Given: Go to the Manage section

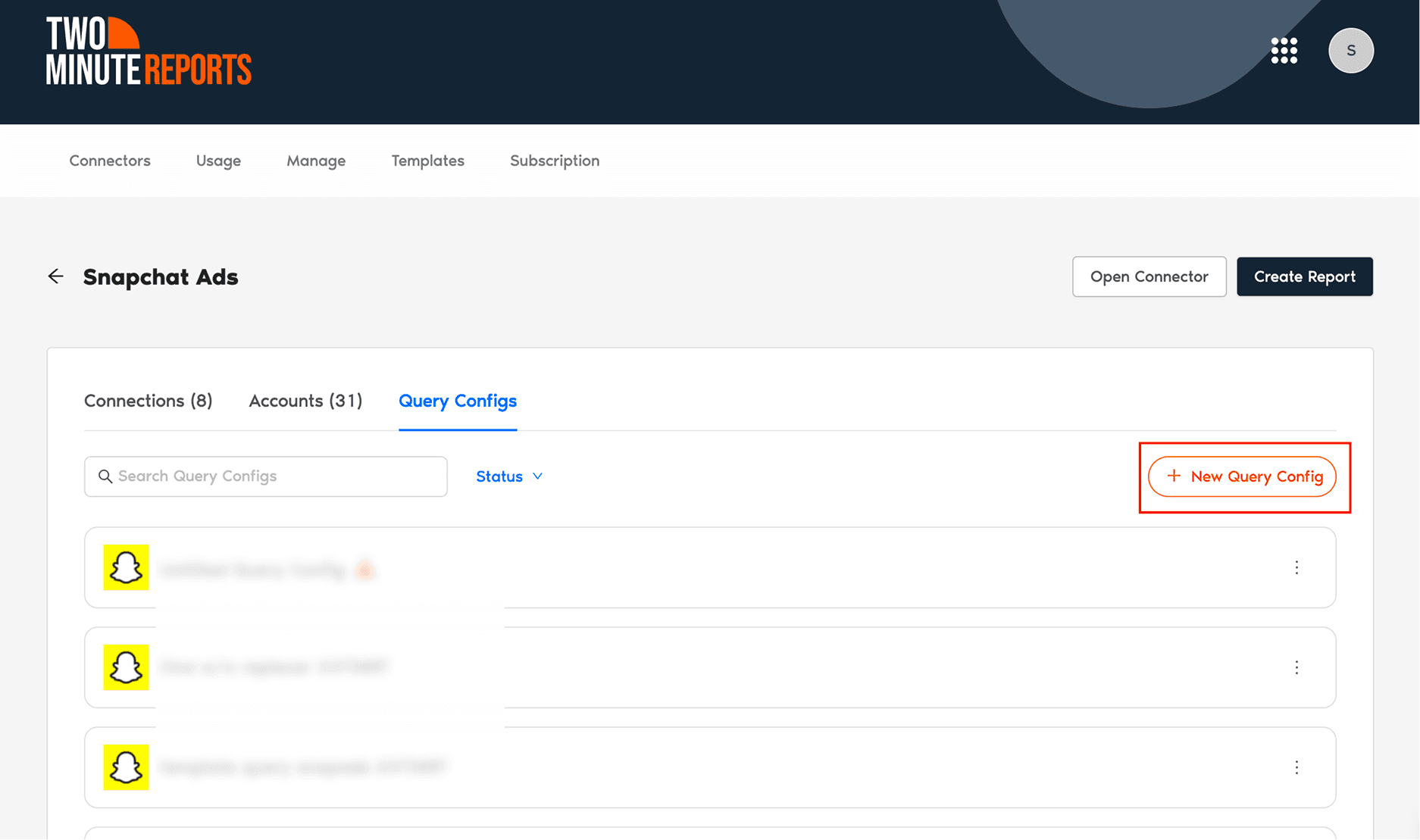Looking at the screenshot, I should pos(316,161).
